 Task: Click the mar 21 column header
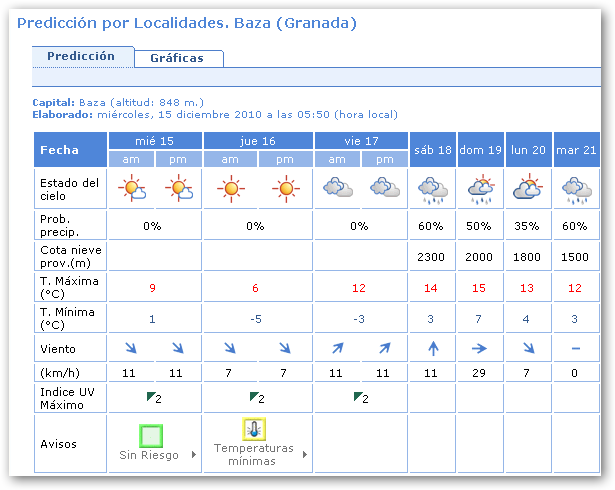576,150
